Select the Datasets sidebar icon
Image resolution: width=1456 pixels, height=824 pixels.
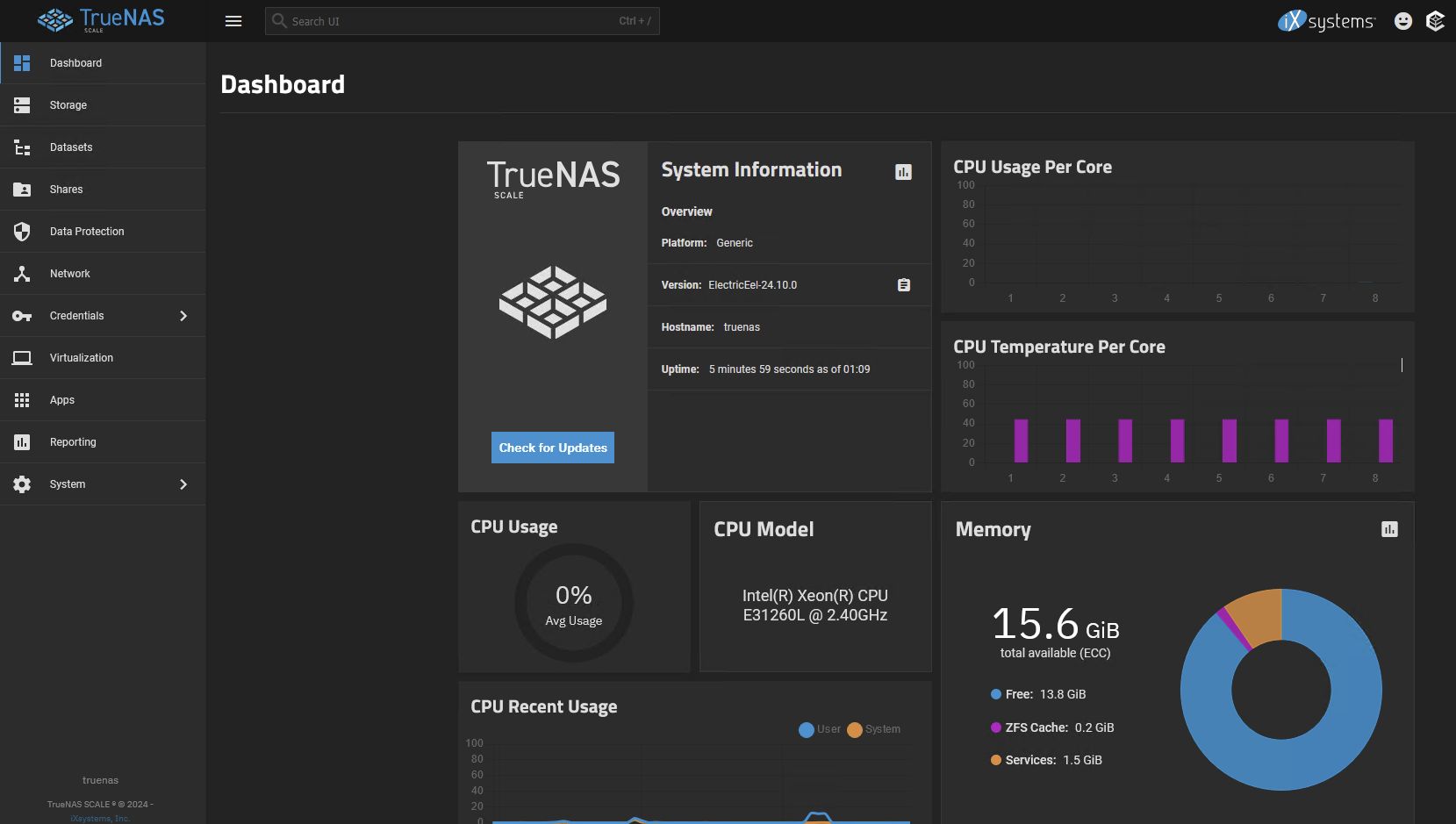click(x=22, y=147)
